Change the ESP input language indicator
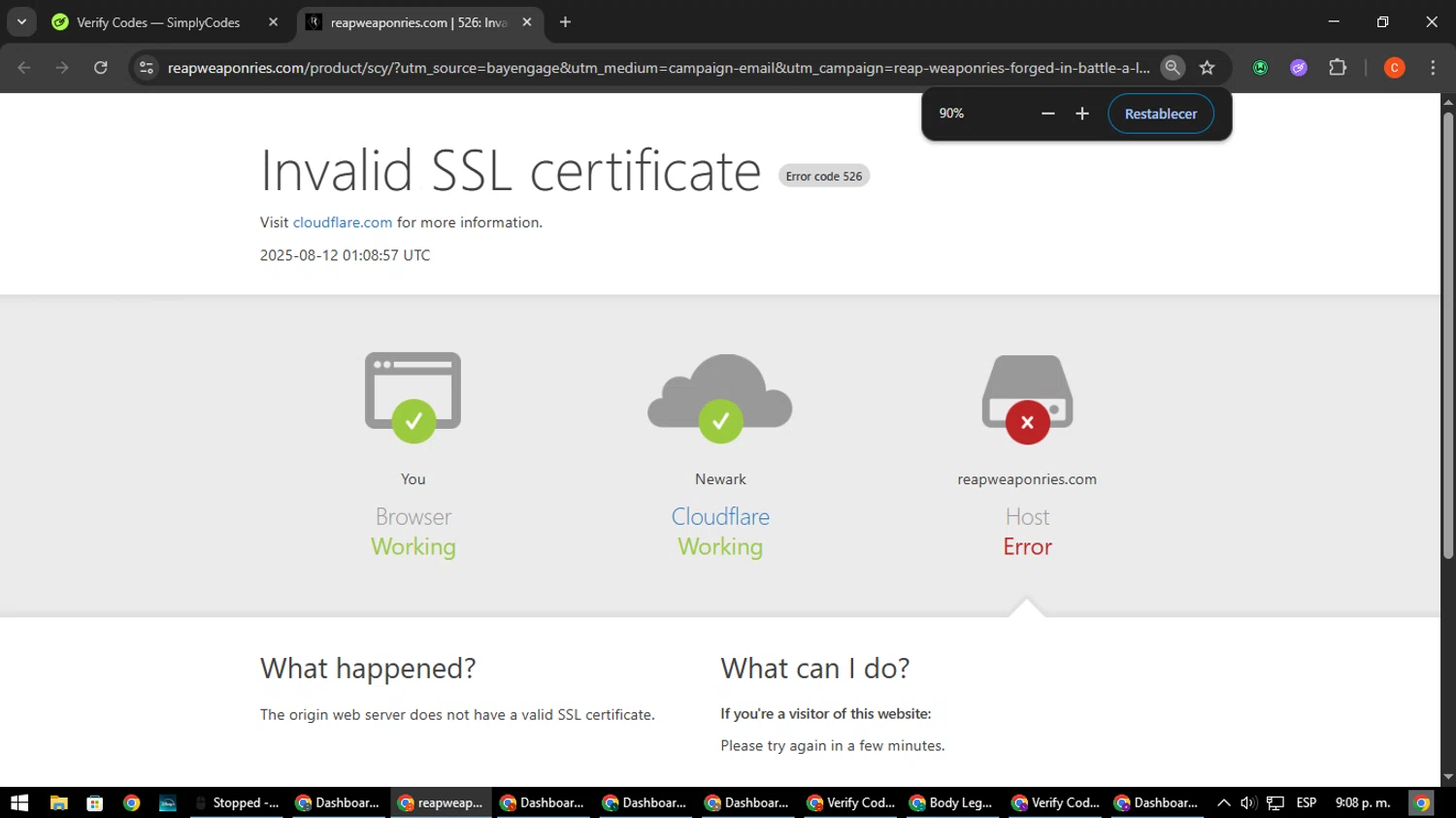1456x818 pixels. pos(1307,802)
